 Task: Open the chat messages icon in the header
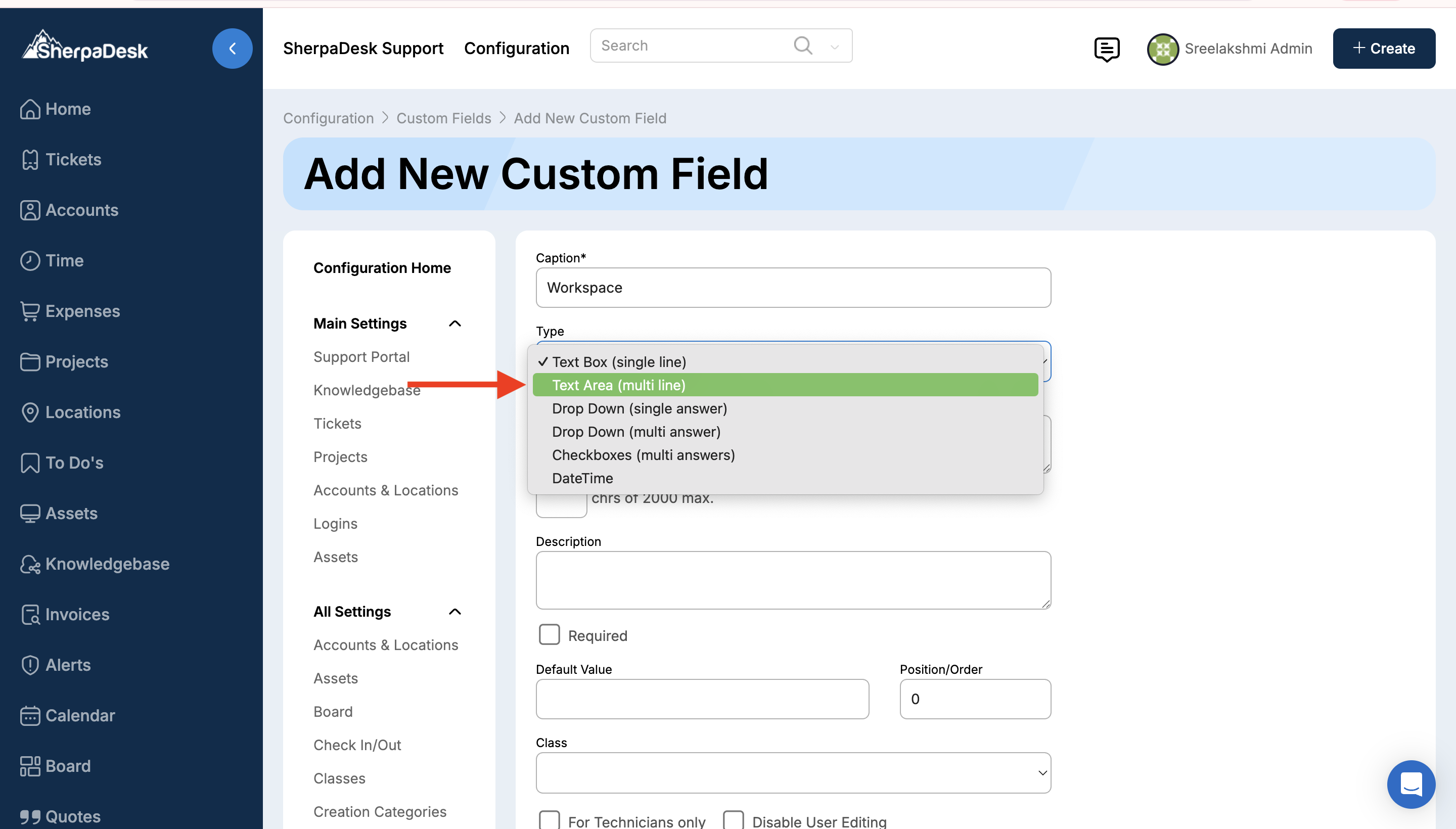1106,49
